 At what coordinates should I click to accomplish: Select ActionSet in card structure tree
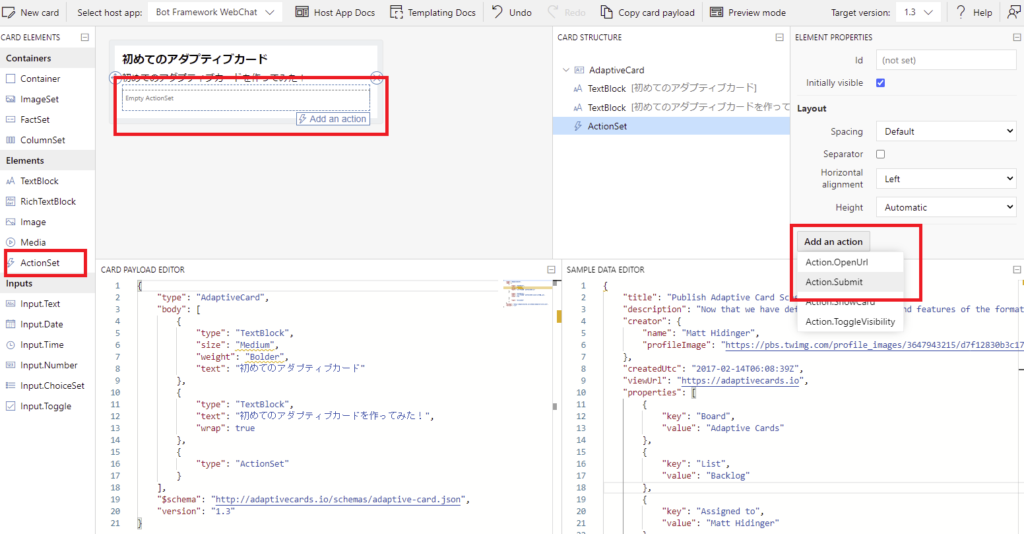point(671,126)
